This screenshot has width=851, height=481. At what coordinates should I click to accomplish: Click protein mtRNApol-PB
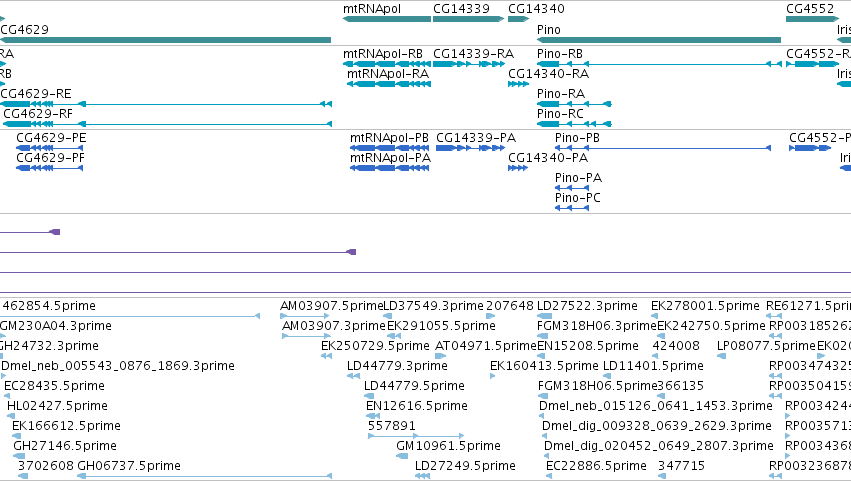389,138
